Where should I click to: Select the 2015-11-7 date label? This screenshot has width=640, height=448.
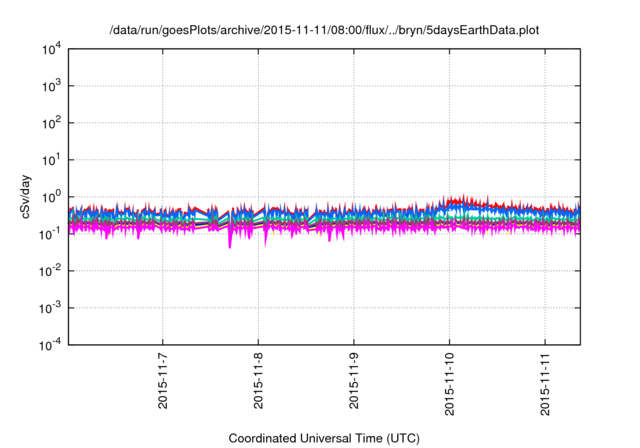(x=163, y=381)
